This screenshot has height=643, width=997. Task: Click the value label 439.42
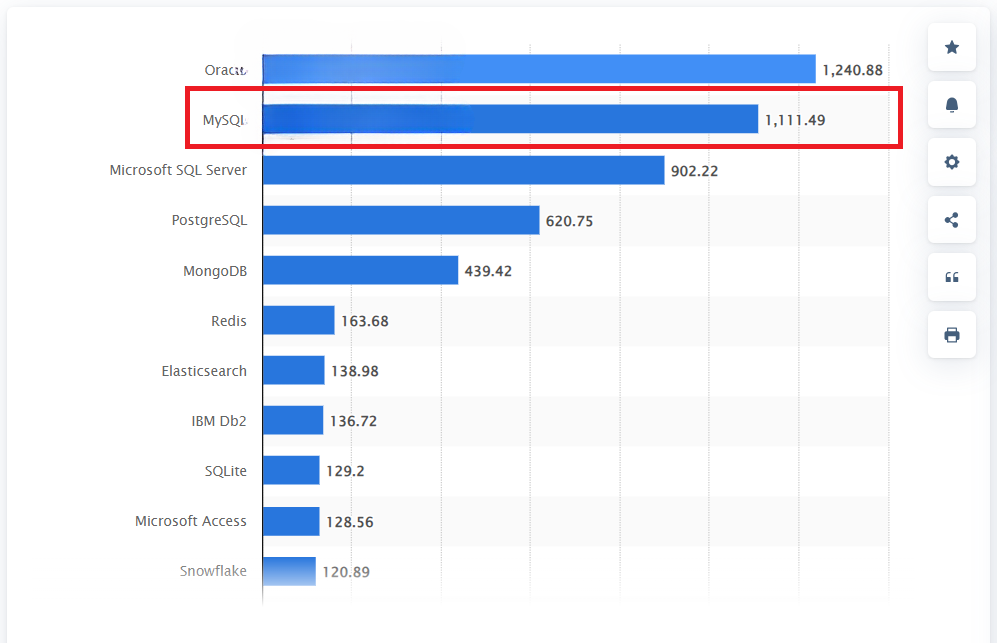point(488,271)
